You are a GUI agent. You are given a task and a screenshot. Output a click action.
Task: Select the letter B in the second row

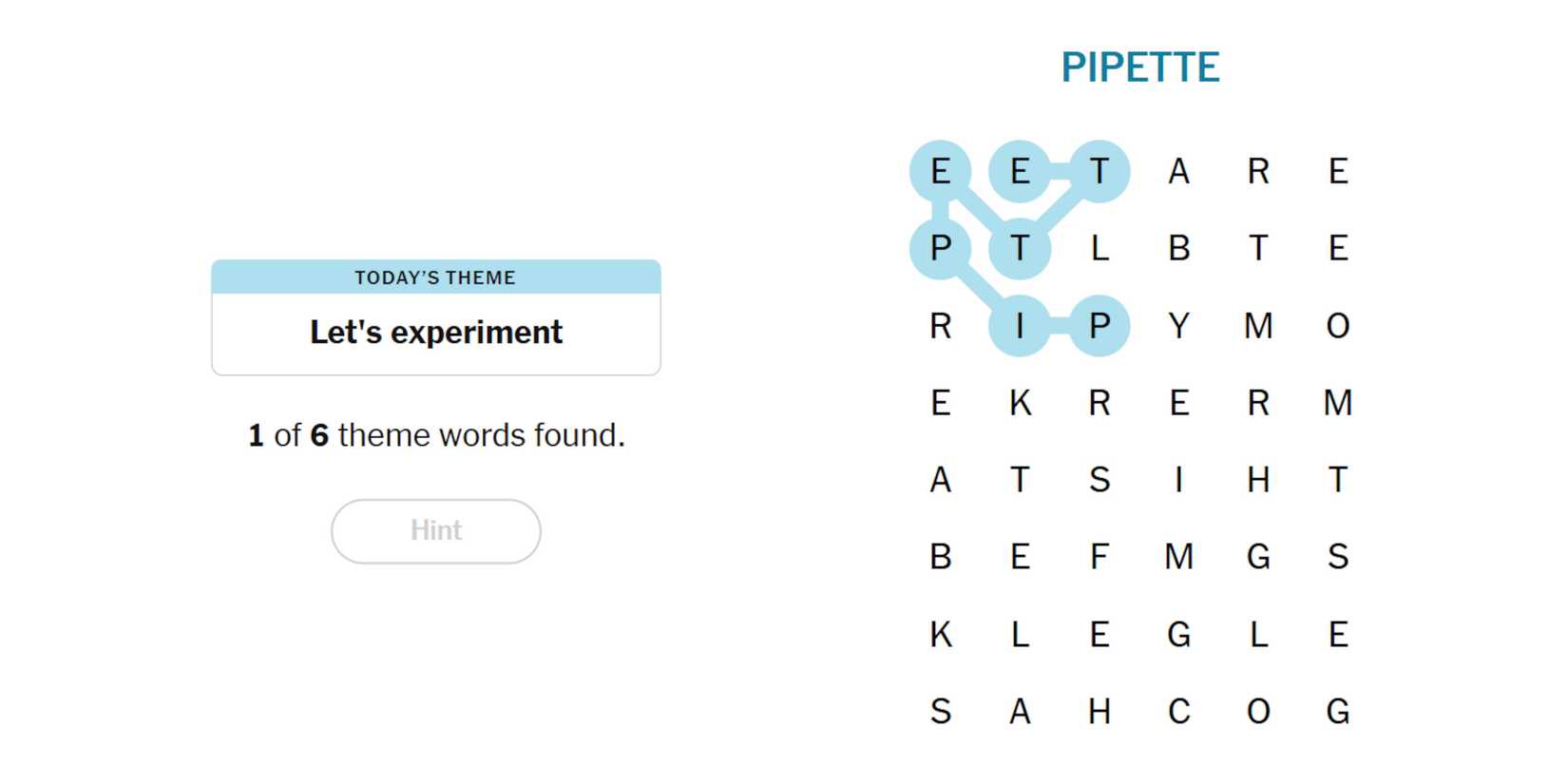[x=1178, y=248]
